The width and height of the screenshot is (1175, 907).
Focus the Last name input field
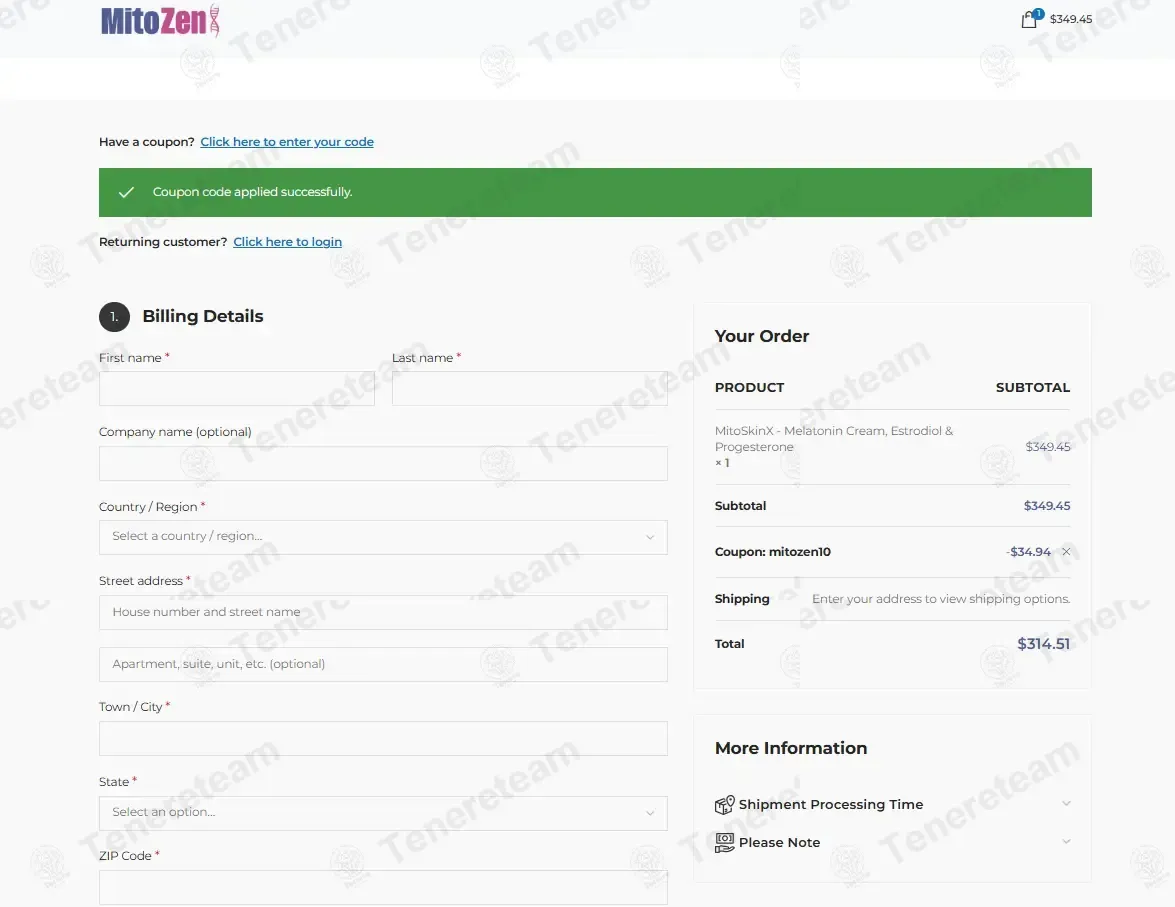tap(530, 388)
